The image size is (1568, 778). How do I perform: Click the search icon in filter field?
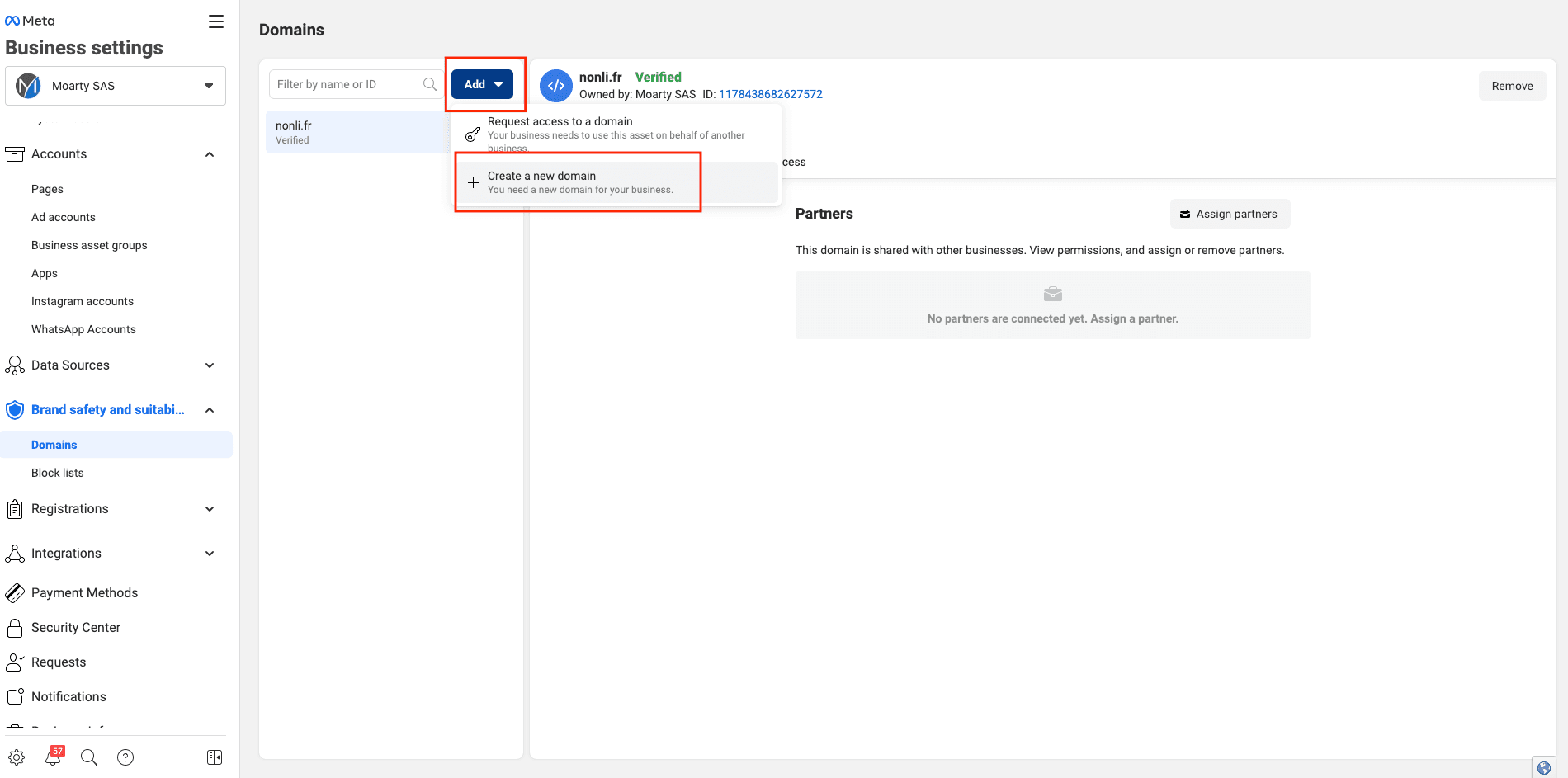tap(430, 84)
